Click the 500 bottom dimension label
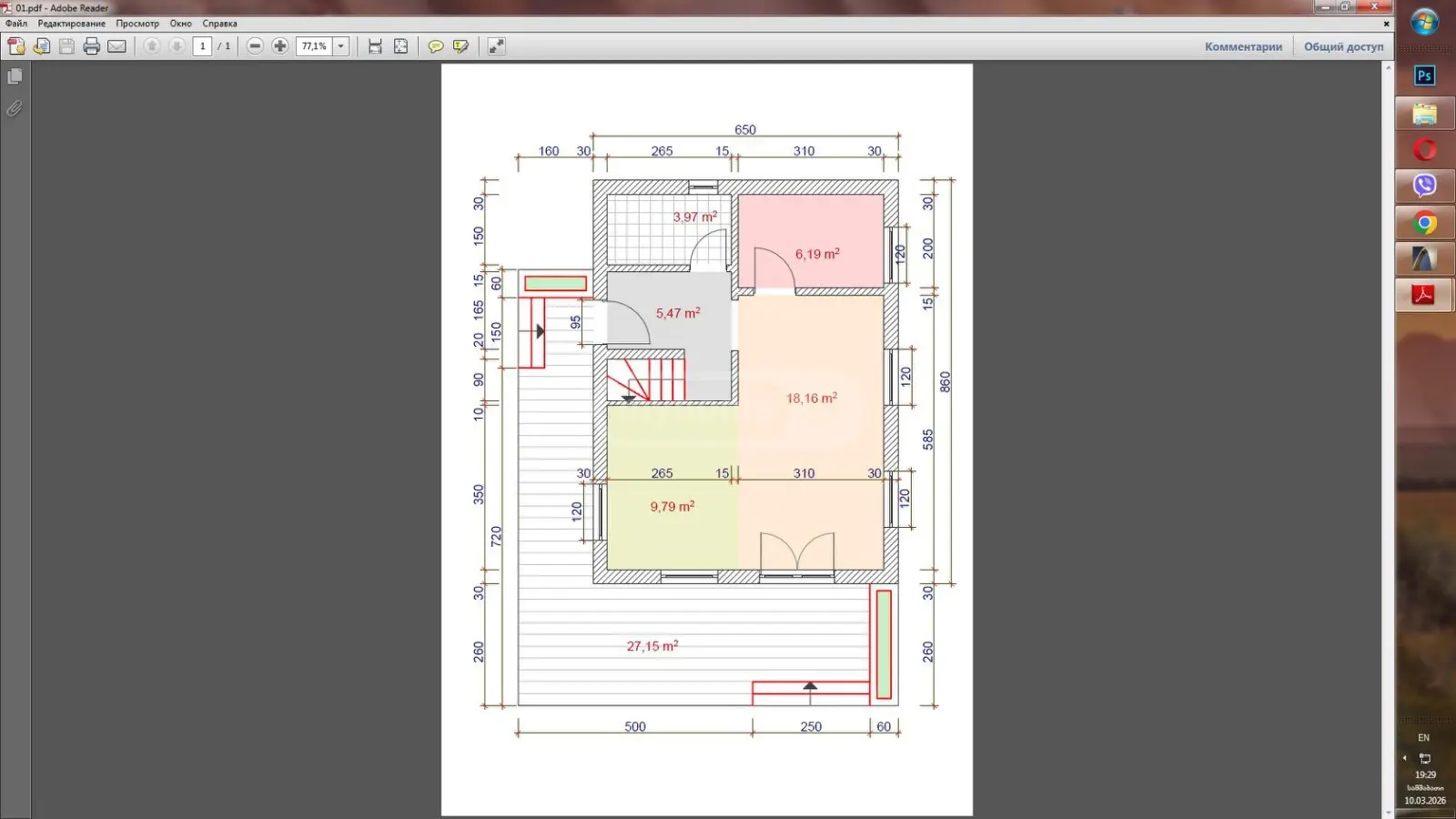The height and width of the screenshot is (819, 1456). (x=635, y=726)
